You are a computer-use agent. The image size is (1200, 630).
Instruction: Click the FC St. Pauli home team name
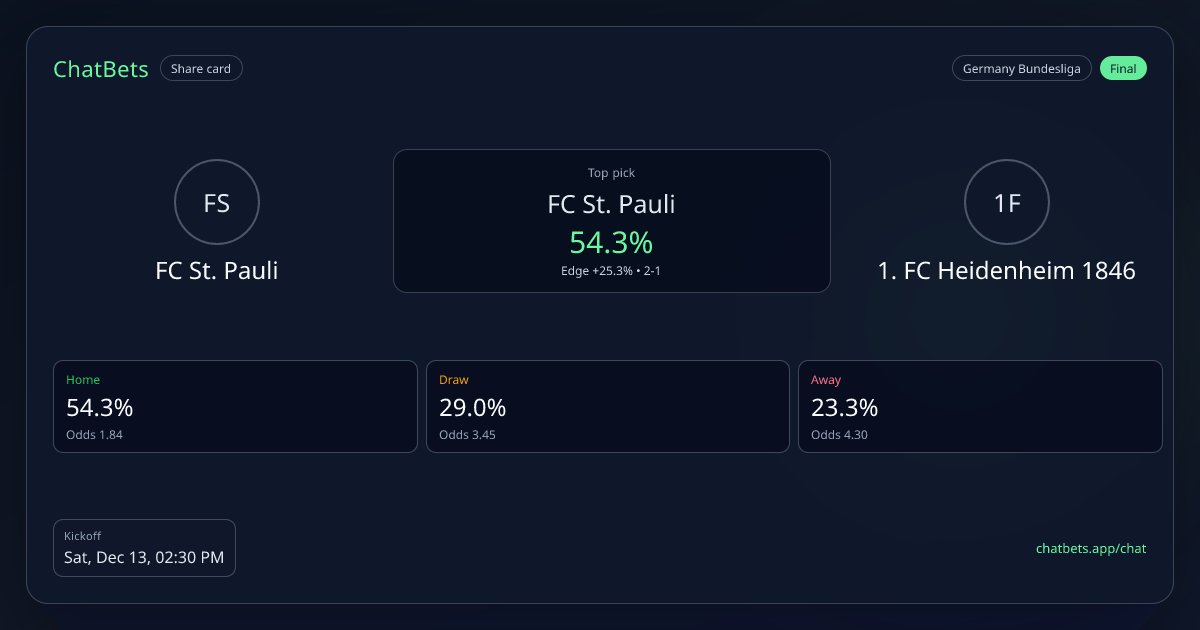tap(217, 270)
